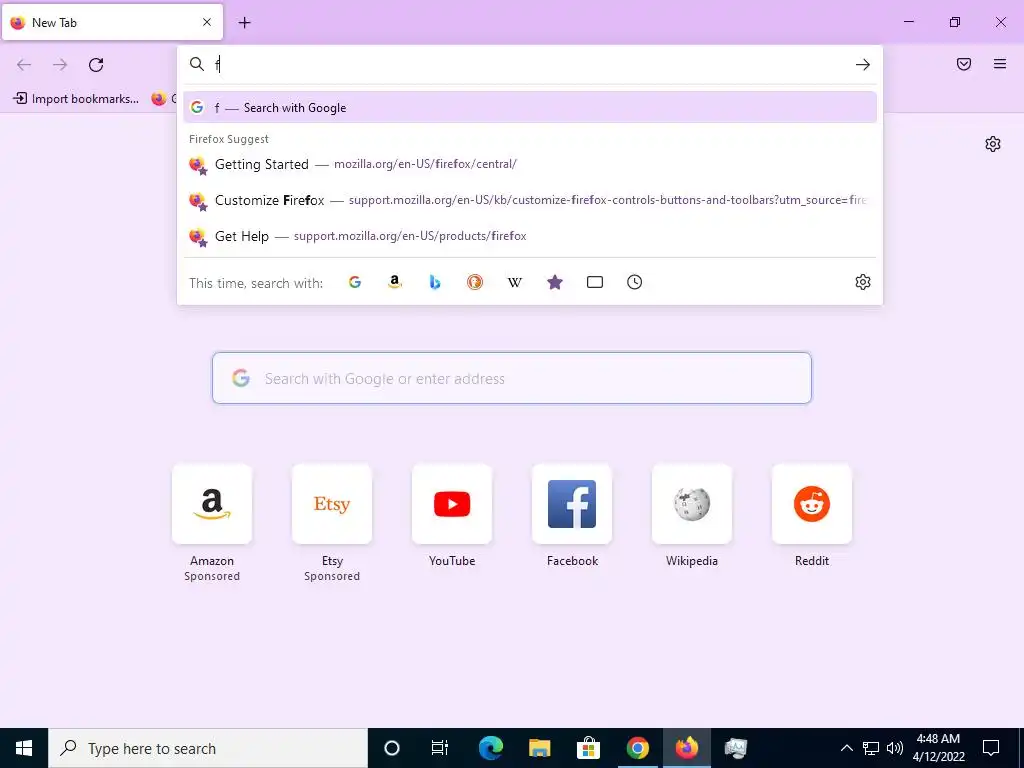The image size is (1024, 768).
Task: Choose 'f — Search with Google' suggestion
Action: point(530,108)
